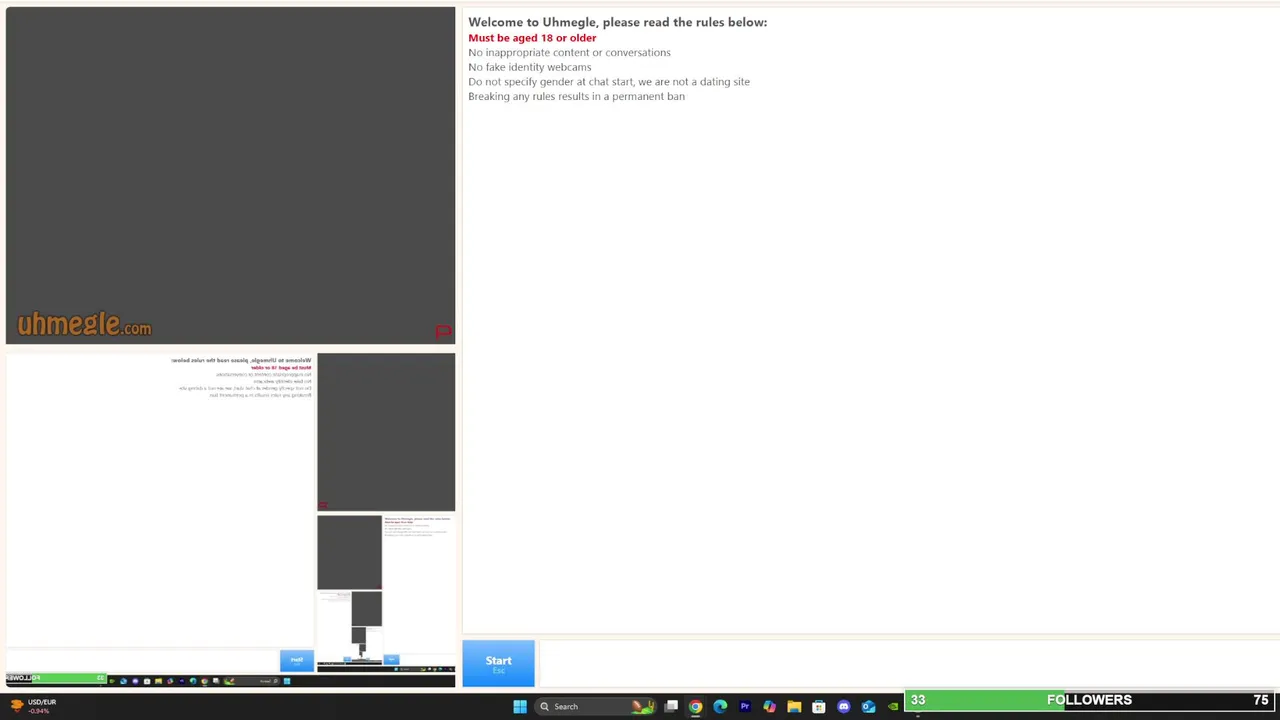The width and height of the screenshot is (1280, 720).
Task: Click the uhmegle.com logo
Action: point(84,324)
